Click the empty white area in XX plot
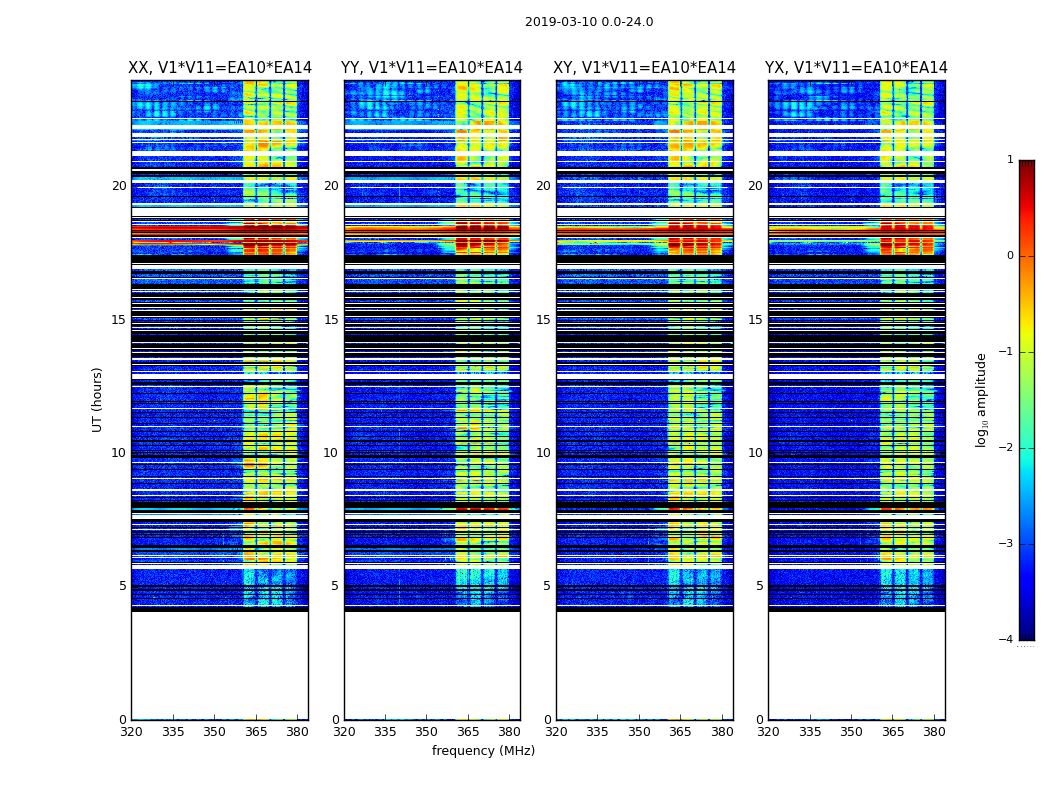The width and height of the screenshot is (1050, 800). 219,665
